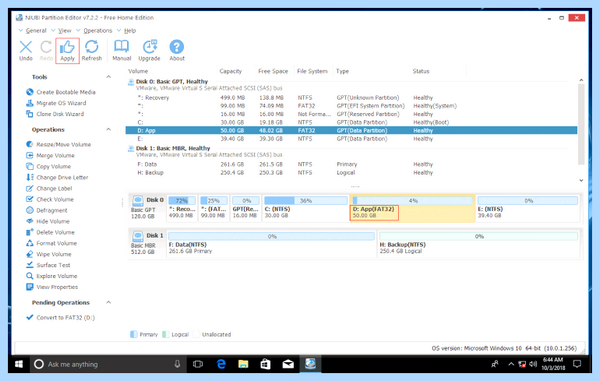The width and height of the screenshot is (600, 381).
Task: Choose Hide Volume operation
Action: tap(48, 221)
